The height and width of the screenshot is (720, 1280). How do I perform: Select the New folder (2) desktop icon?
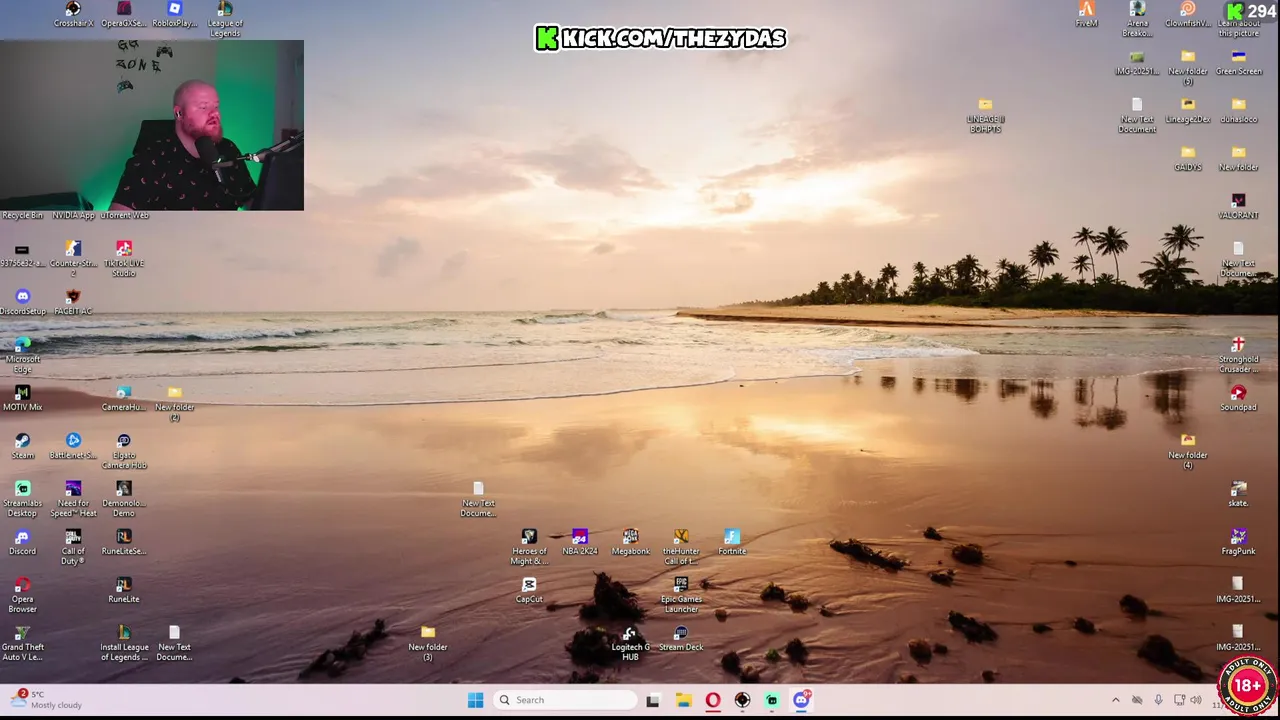coord(174,402)
